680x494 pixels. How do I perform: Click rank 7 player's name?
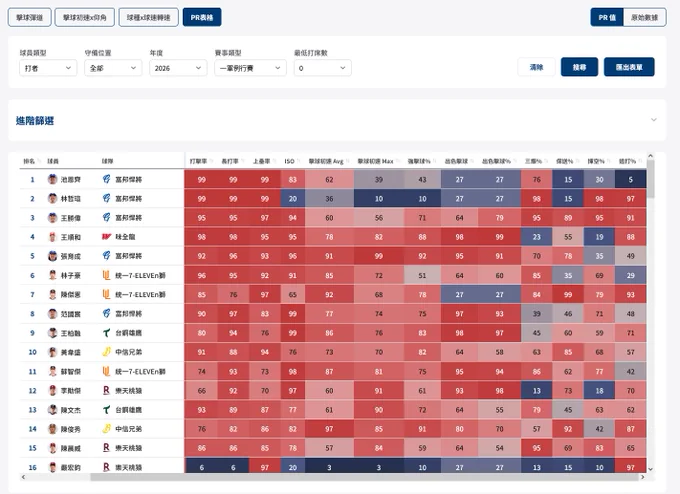(x=71, y=294)
